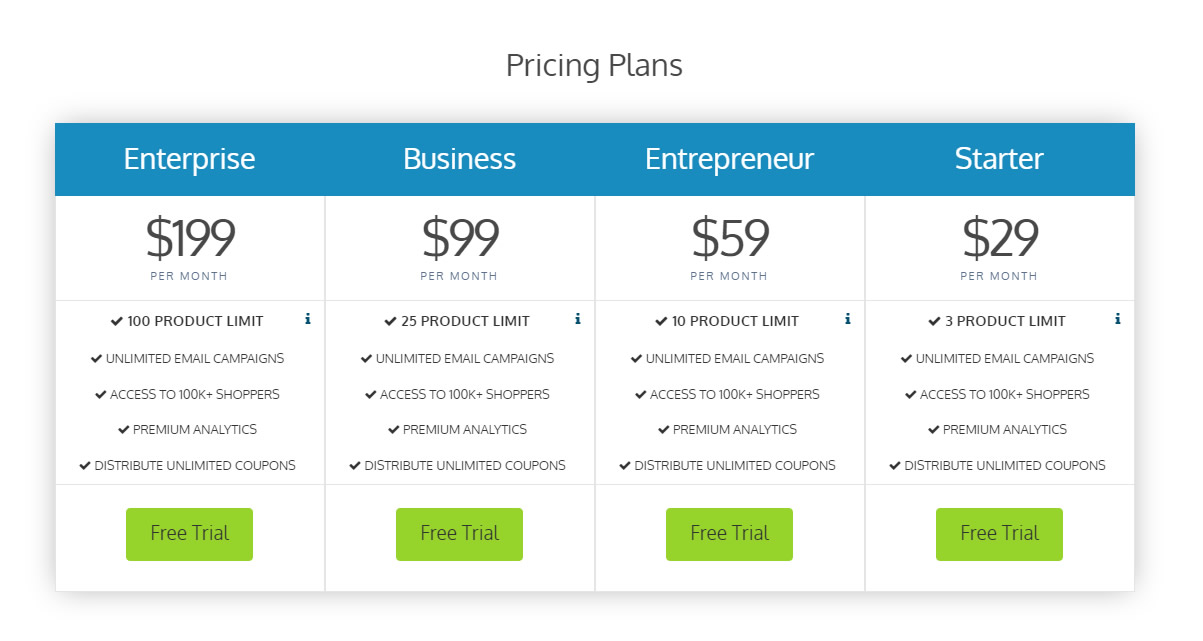
Task: Click the Pricing Plans heading
Action: tap(594, 66)
